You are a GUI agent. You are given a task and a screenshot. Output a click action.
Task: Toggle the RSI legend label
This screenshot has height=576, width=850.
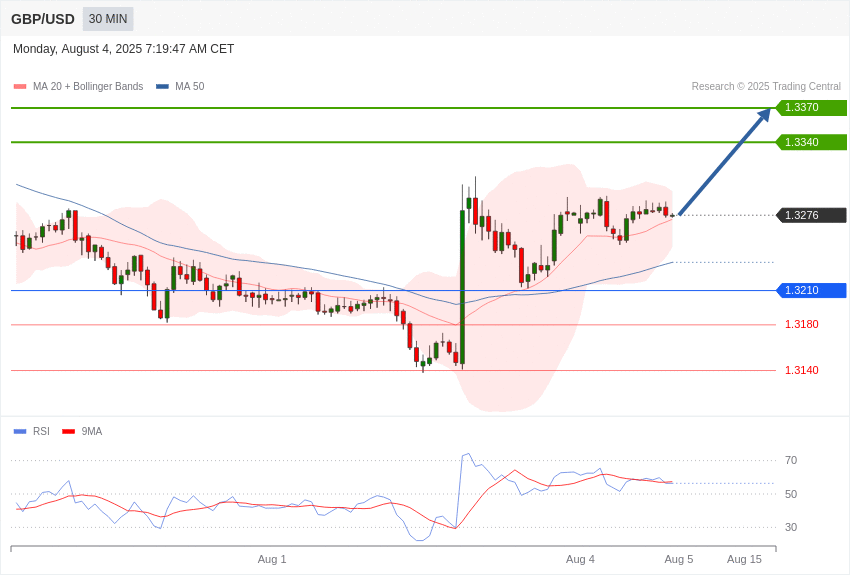click(x=41, y=431)
